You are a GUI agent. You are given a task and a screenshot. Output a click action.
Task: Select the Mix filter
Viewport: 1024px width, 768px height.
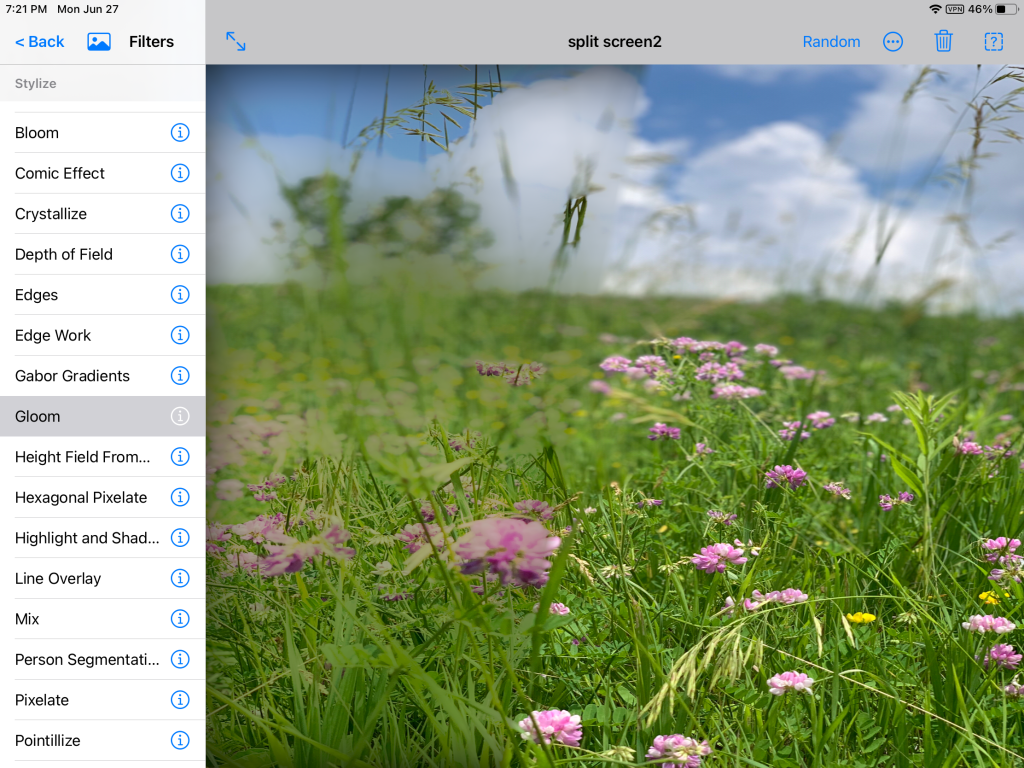click(28, 619)
